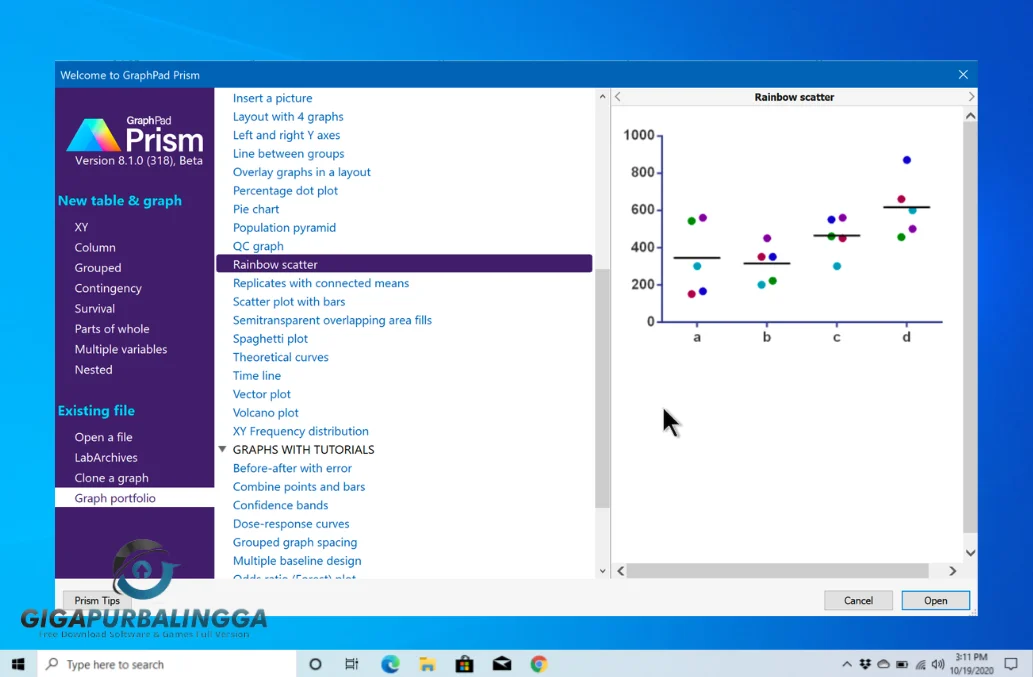
Task: Go to previous graph preview arrow
Action: pos(618,97)
